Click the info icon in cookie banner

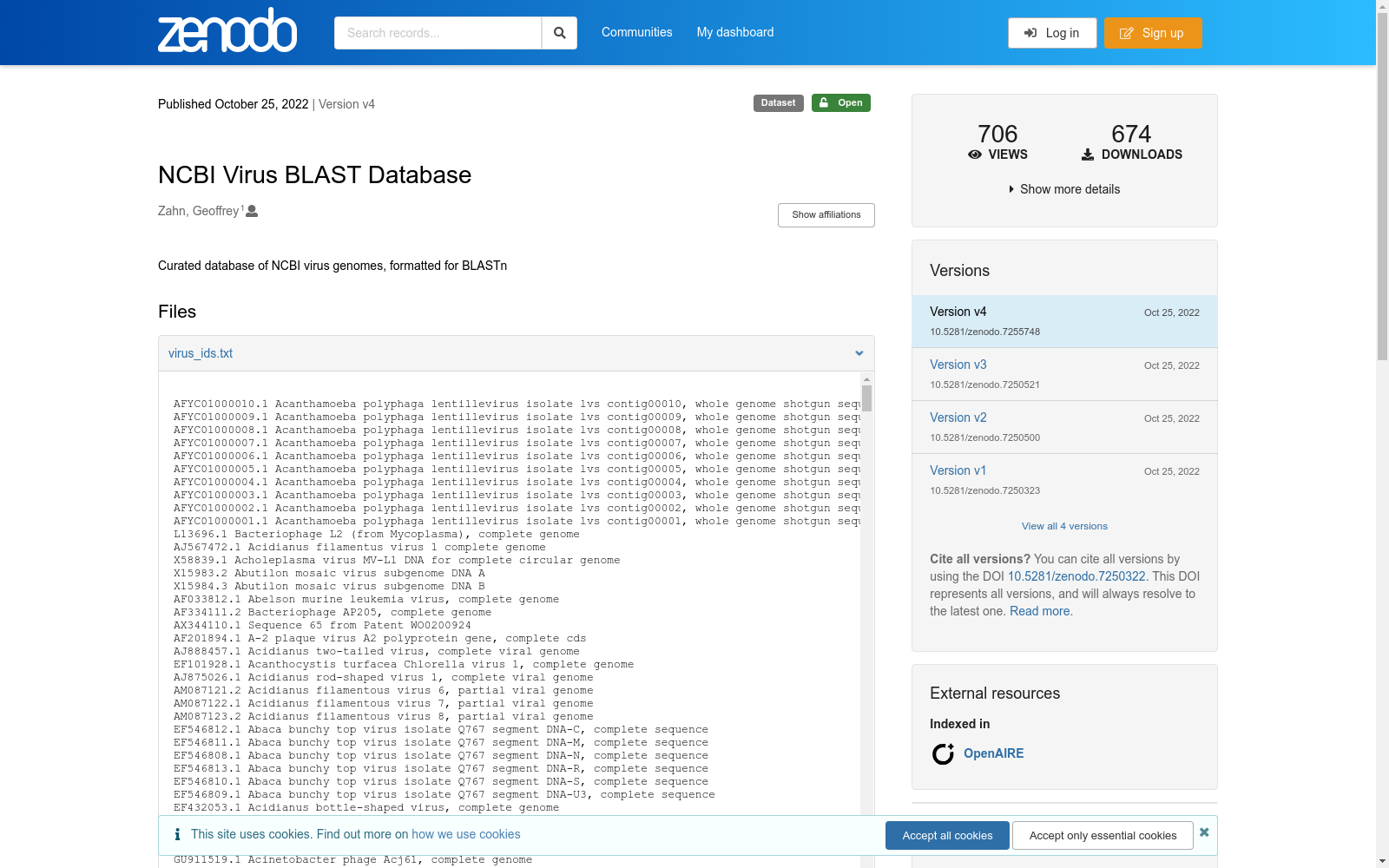click(177, 834)
